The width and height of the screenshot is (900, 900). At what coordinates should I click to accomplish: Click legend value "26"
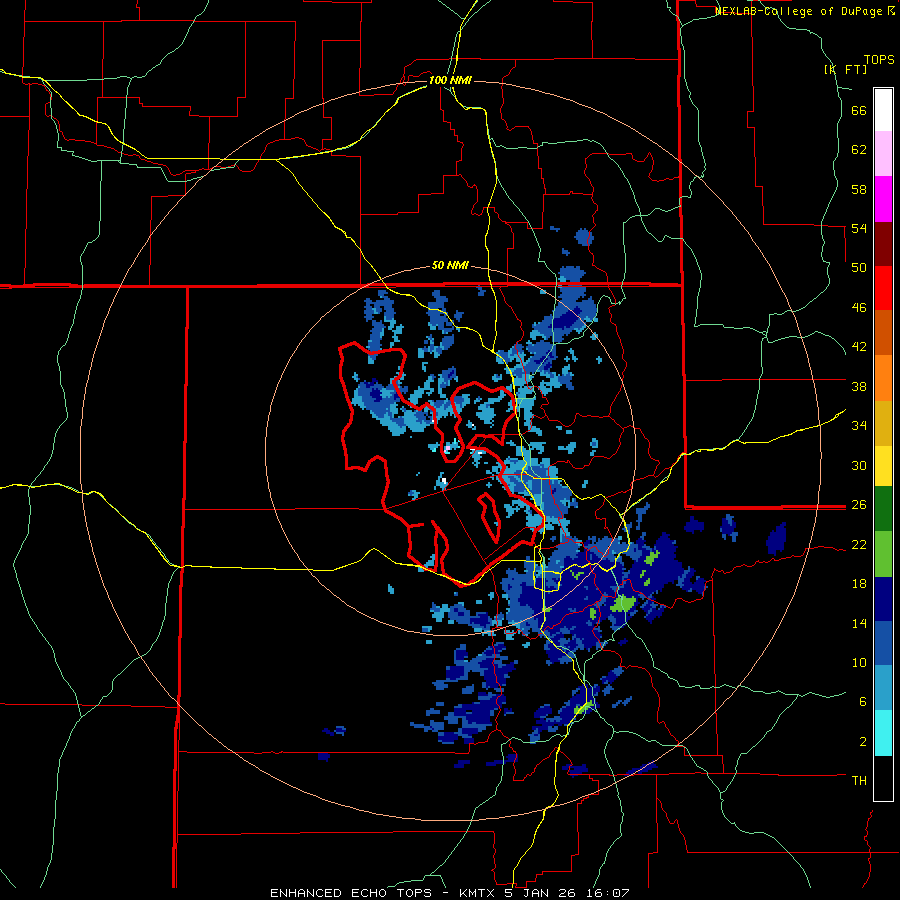pyautogui.click(x=859, y=505)
